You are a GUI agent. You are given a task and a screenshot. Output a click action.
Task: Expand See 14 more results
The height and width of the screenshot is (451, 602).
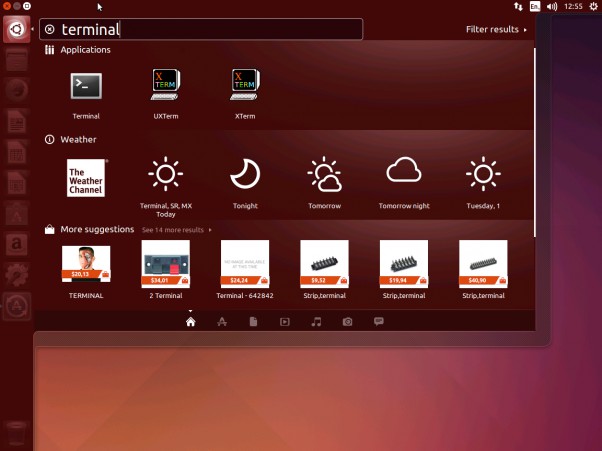tap(177, 230)
